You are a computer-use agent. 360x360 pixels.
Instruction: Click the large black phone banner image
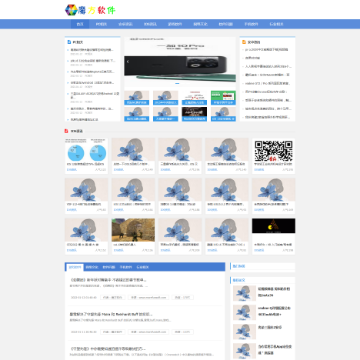click(x=180, y=62)
